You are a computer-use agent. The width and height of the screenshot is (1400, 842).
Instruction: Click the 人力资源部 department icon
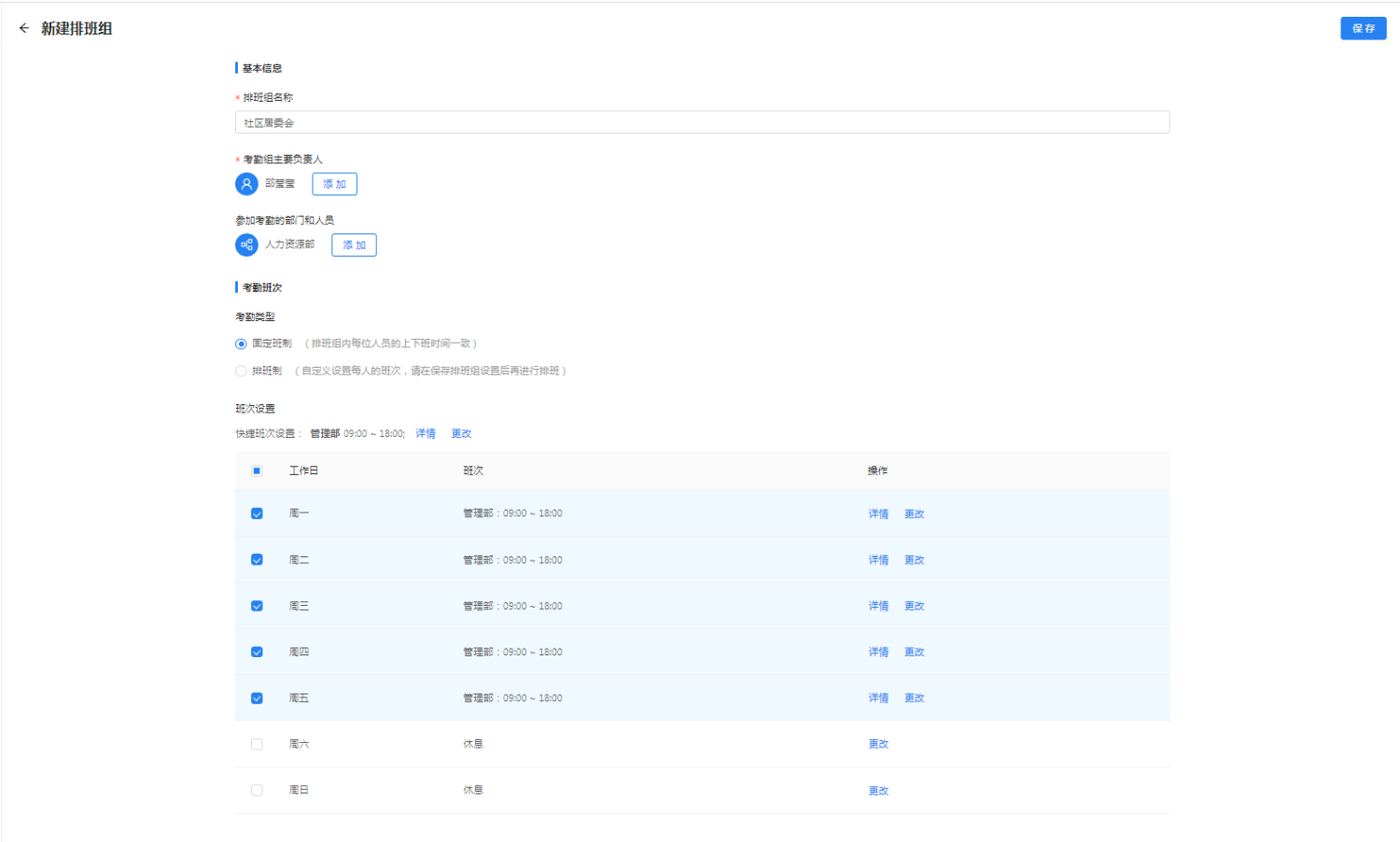[x=246, y=245]
